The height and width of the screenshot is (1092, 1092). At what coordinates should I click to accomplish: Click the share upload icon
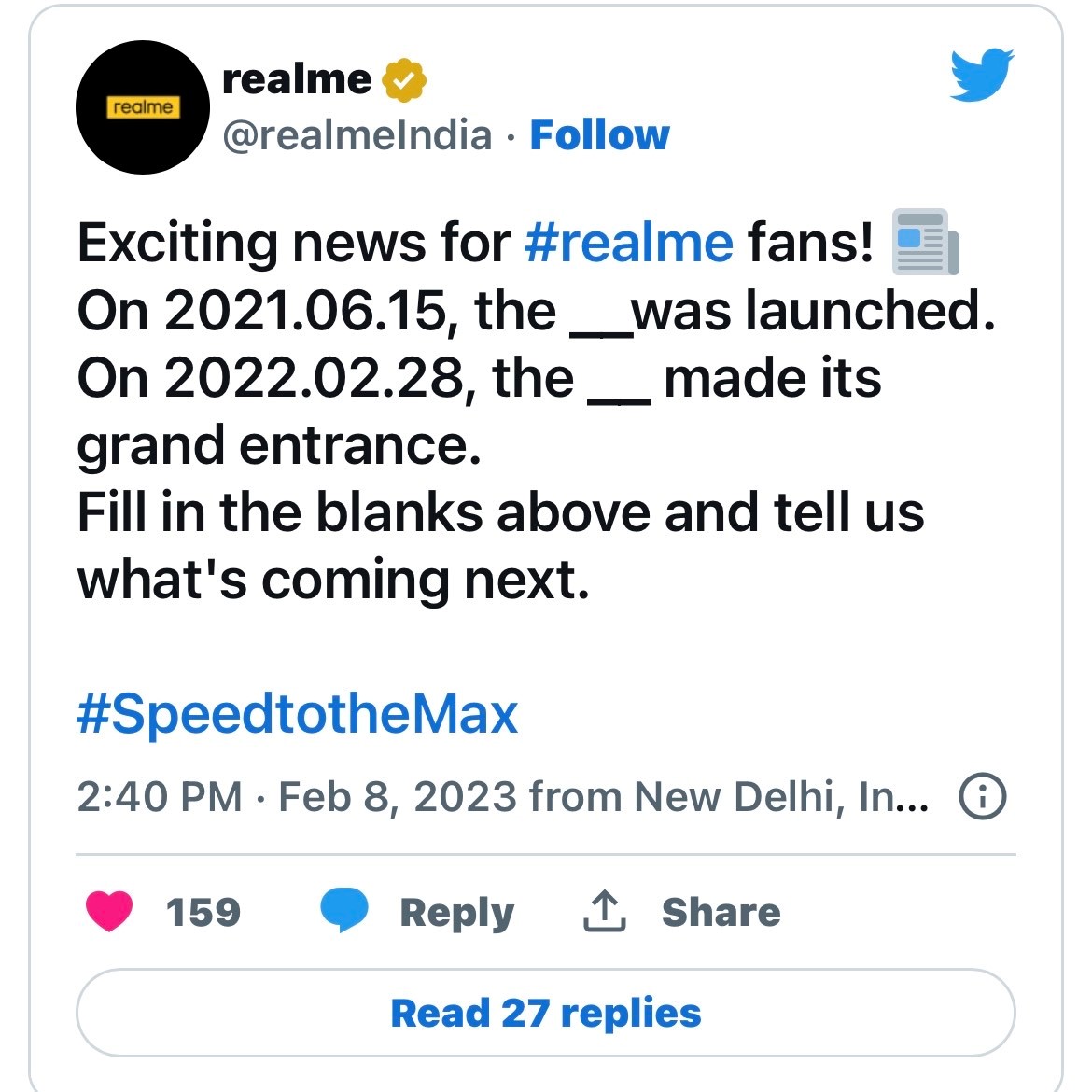(x=604, y=911)
